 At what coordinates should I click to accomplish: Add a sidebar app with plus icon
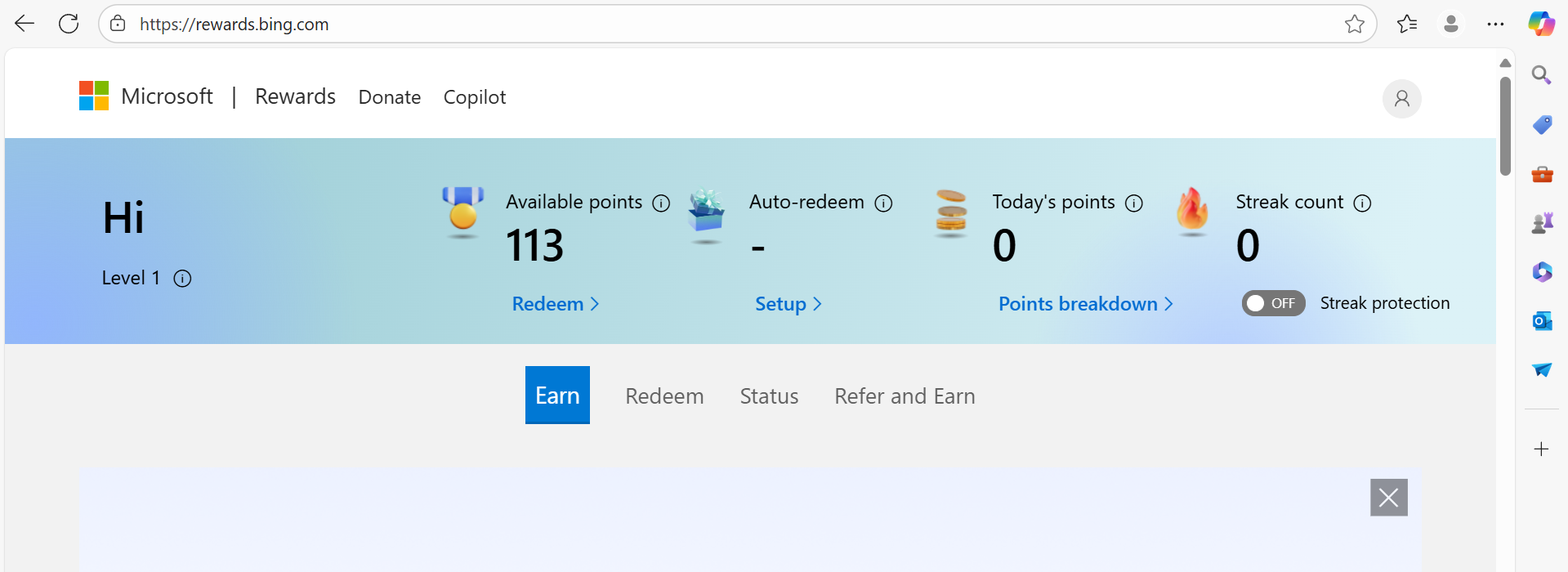coord(1541,449)
